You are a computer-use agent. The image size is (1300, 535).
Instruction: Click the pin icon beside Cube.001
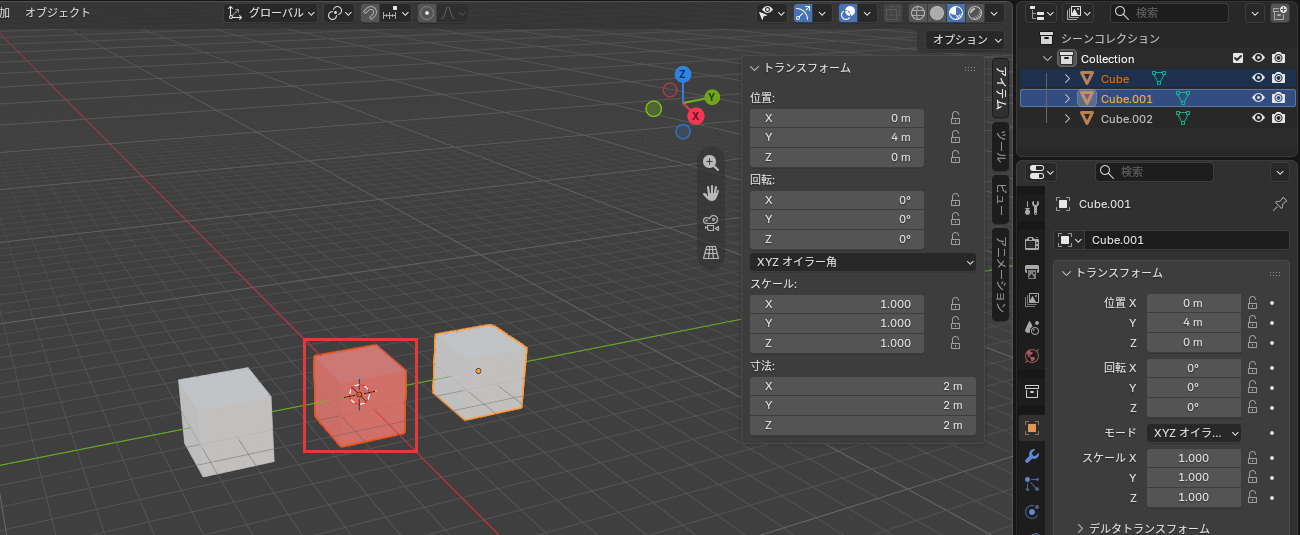1279,204
